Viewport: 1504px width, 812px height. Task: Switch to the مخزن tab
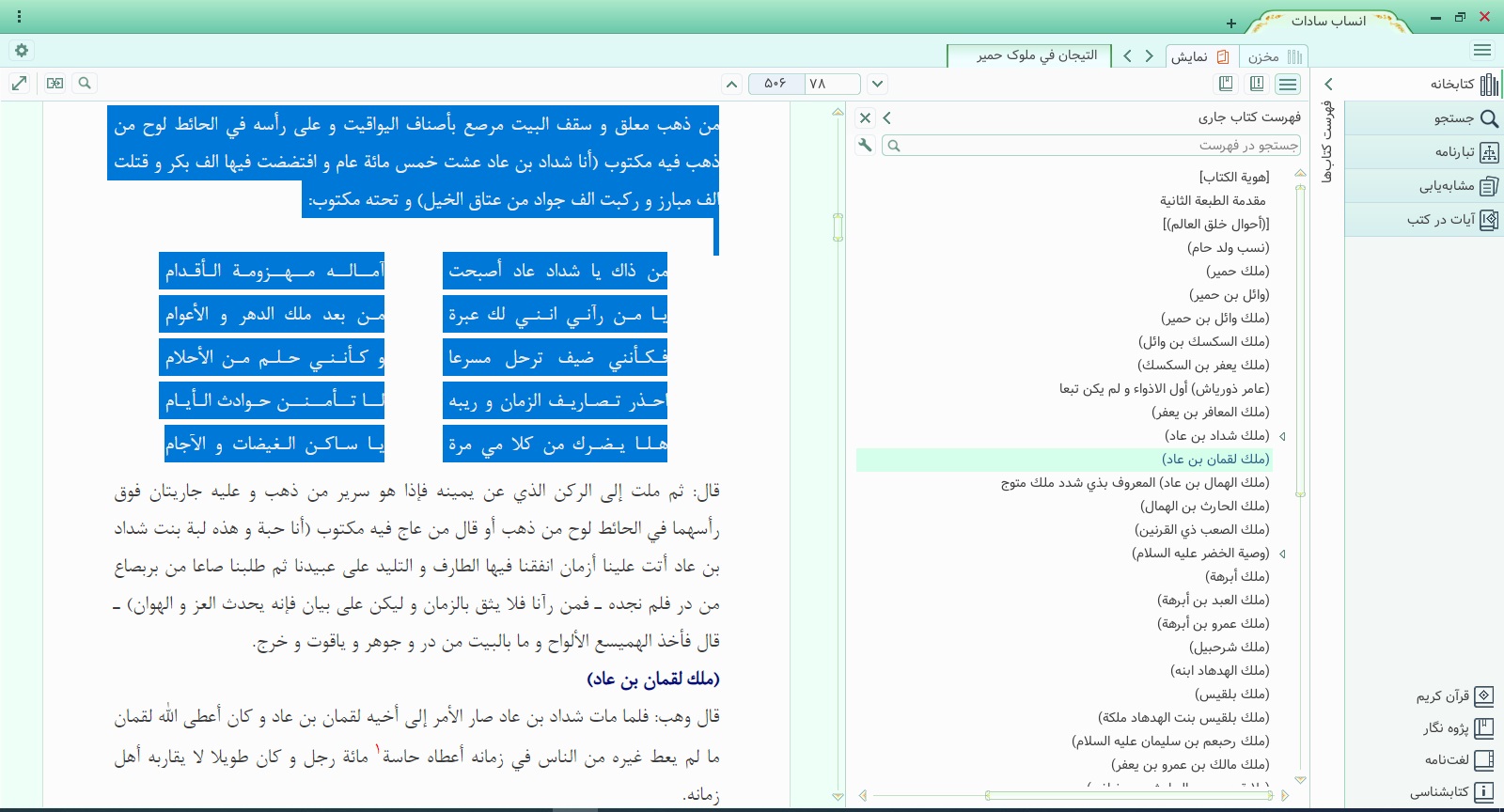pos(1275,56)
